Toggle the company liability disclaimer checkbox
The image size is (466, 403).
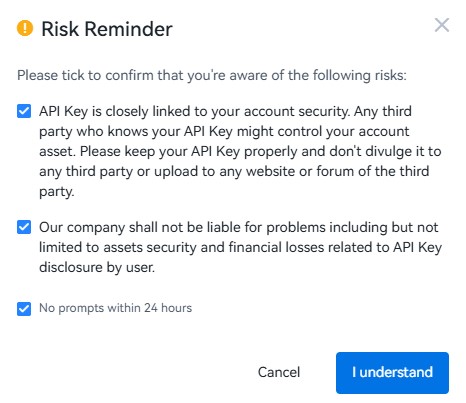(x=24, y=227)
